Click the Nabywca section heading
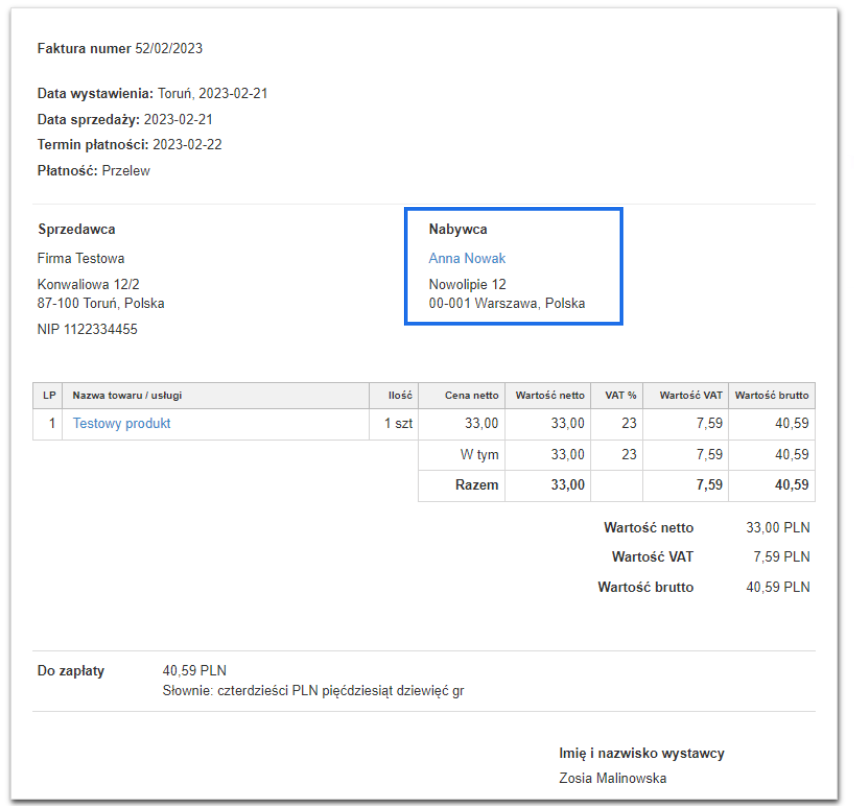The image size is (854, 806). click(x=458, y=229)
